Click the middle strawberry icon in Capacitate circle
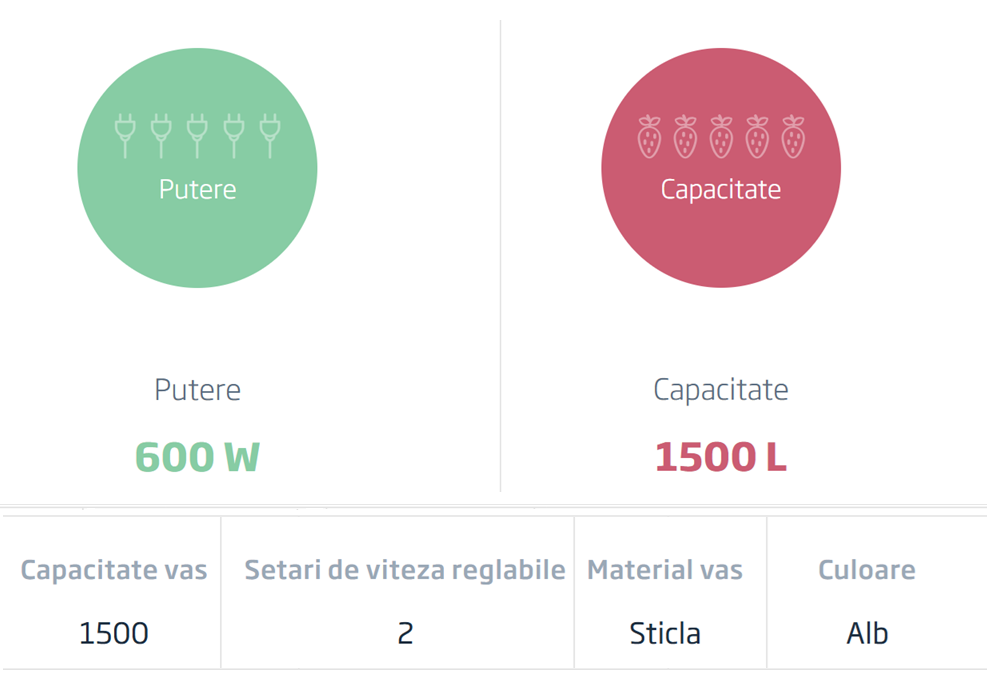 [721, 137]
